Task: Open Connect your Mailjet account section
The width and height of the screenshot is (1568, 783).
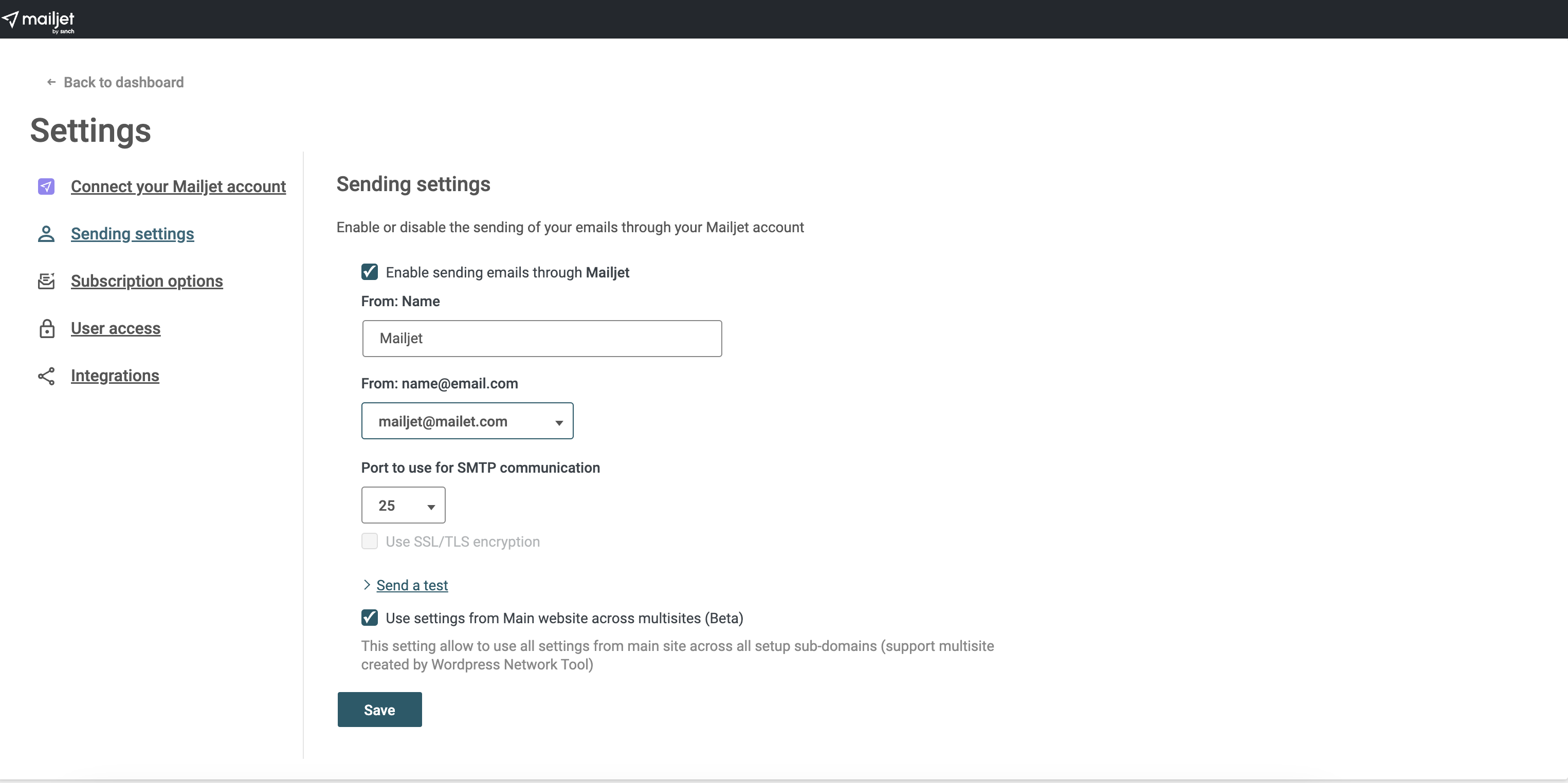Action: [x=178, y=186]
